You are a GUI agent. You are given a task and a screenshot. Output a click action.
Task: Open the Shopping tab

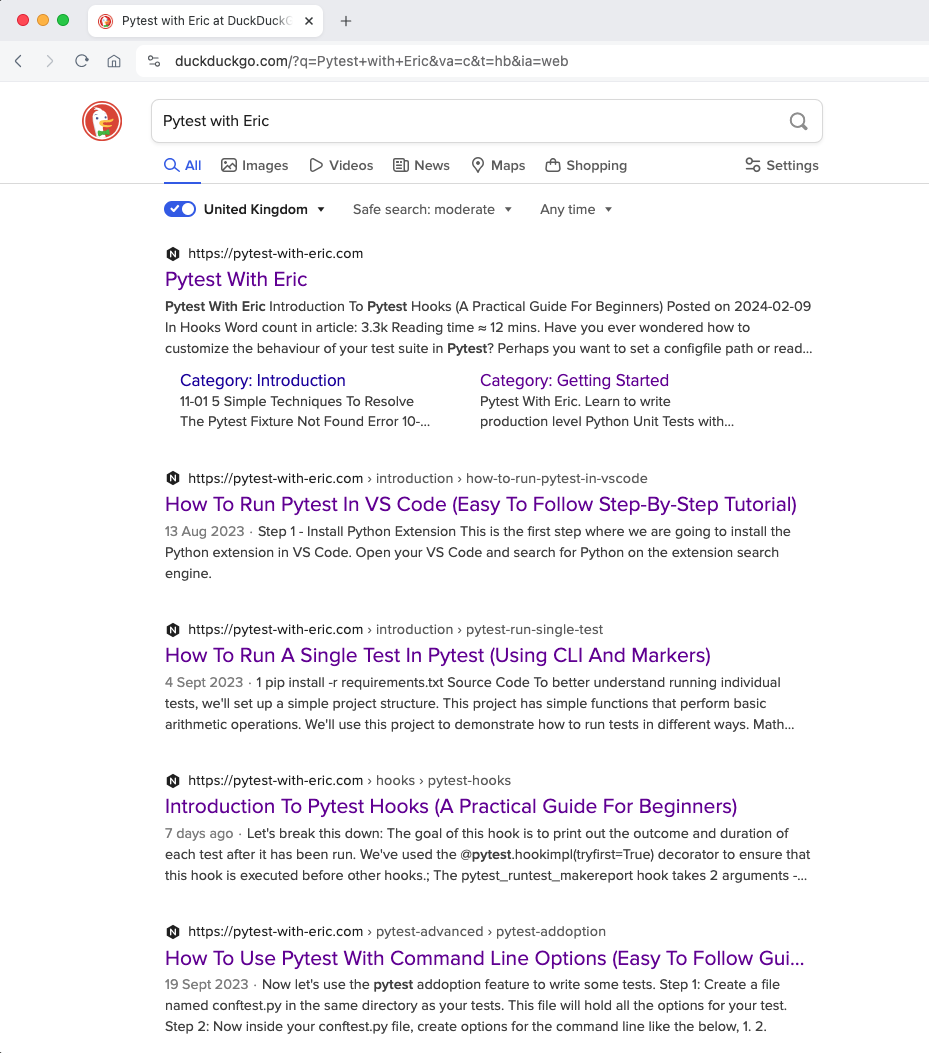pyautogui.click(x=586, y=165)
